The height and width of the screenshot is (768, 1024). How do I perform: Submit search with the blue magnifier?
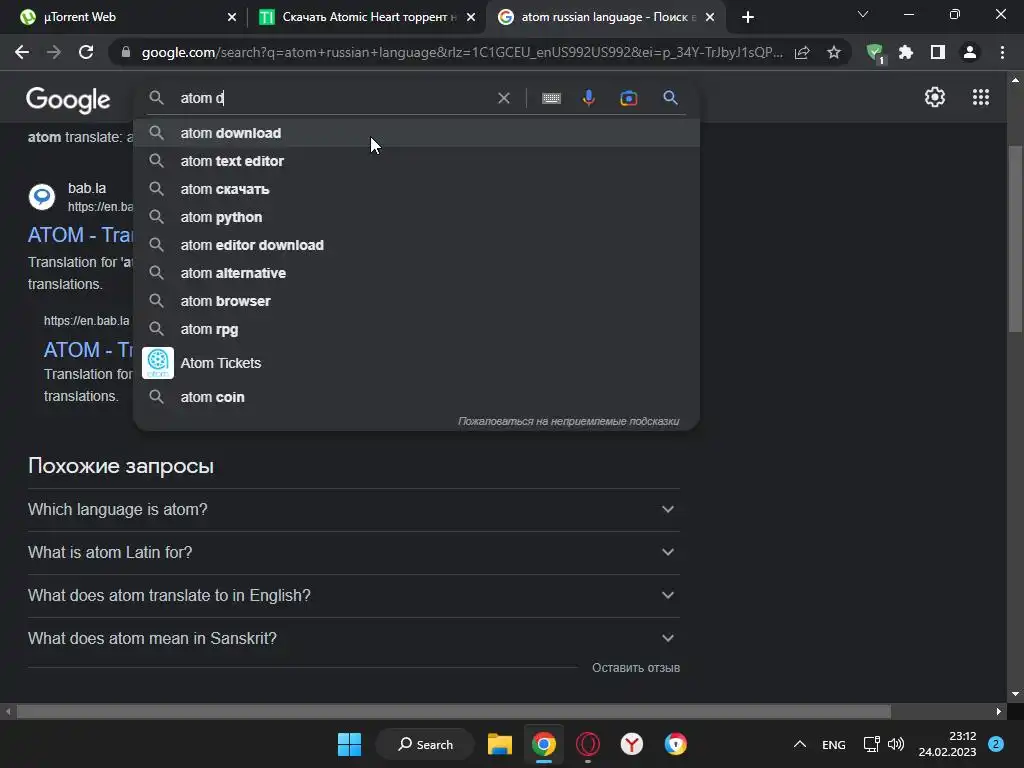[x=670, y=98]
